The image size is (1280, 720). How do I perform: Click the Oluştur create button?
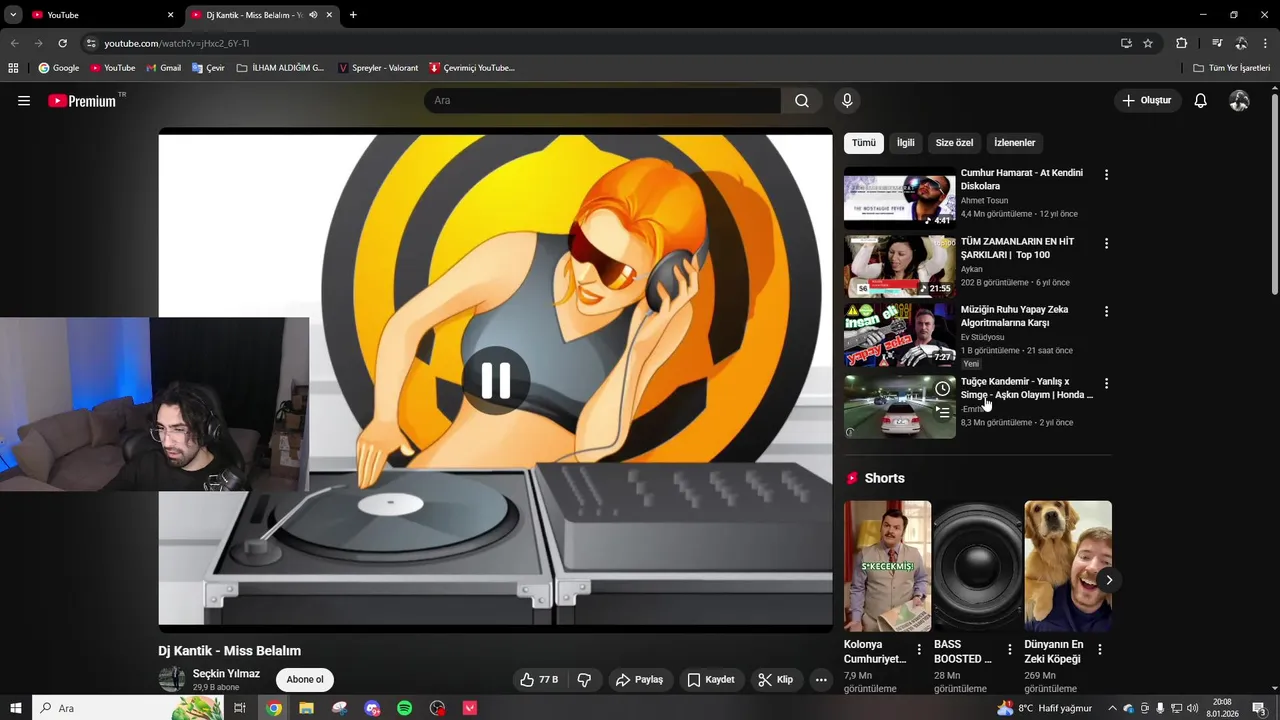pyautogui.click(x=1147, y=100)
